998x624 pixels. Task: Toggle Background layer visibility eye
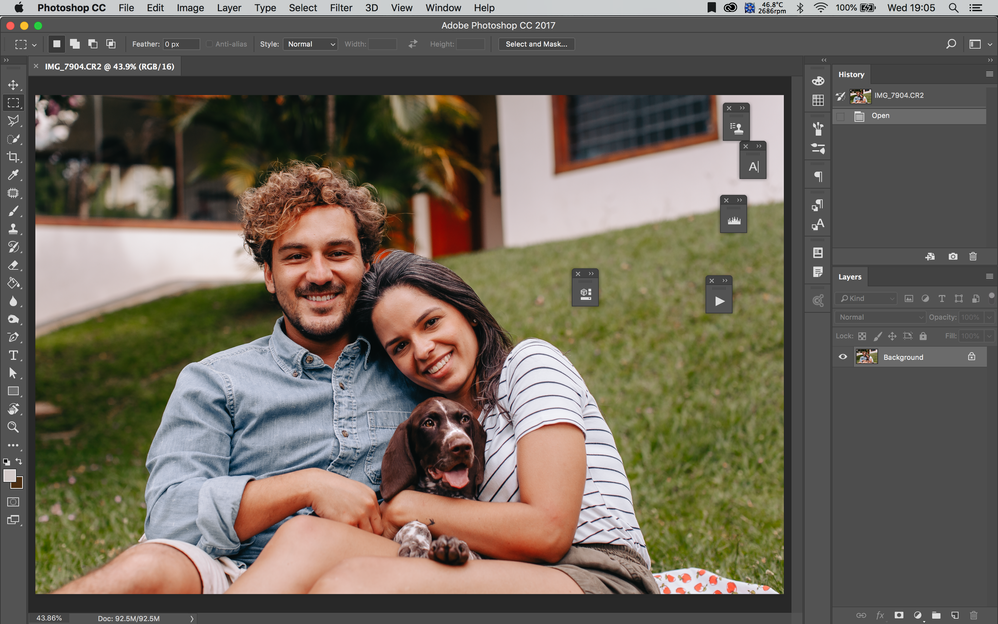(x=843, y=357)
